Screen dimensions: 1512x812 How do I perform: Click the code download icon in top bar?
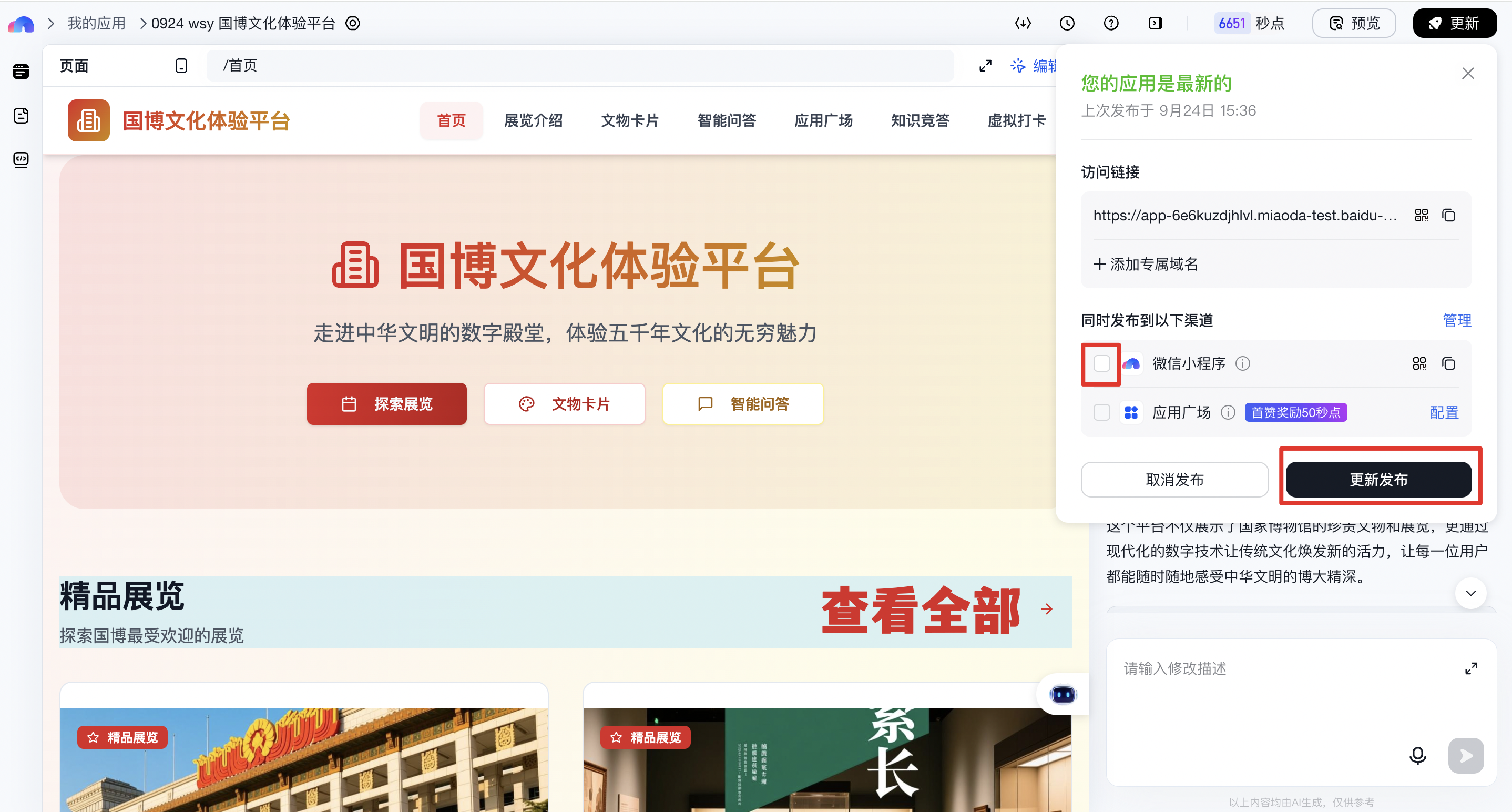tap(1023, 23)
